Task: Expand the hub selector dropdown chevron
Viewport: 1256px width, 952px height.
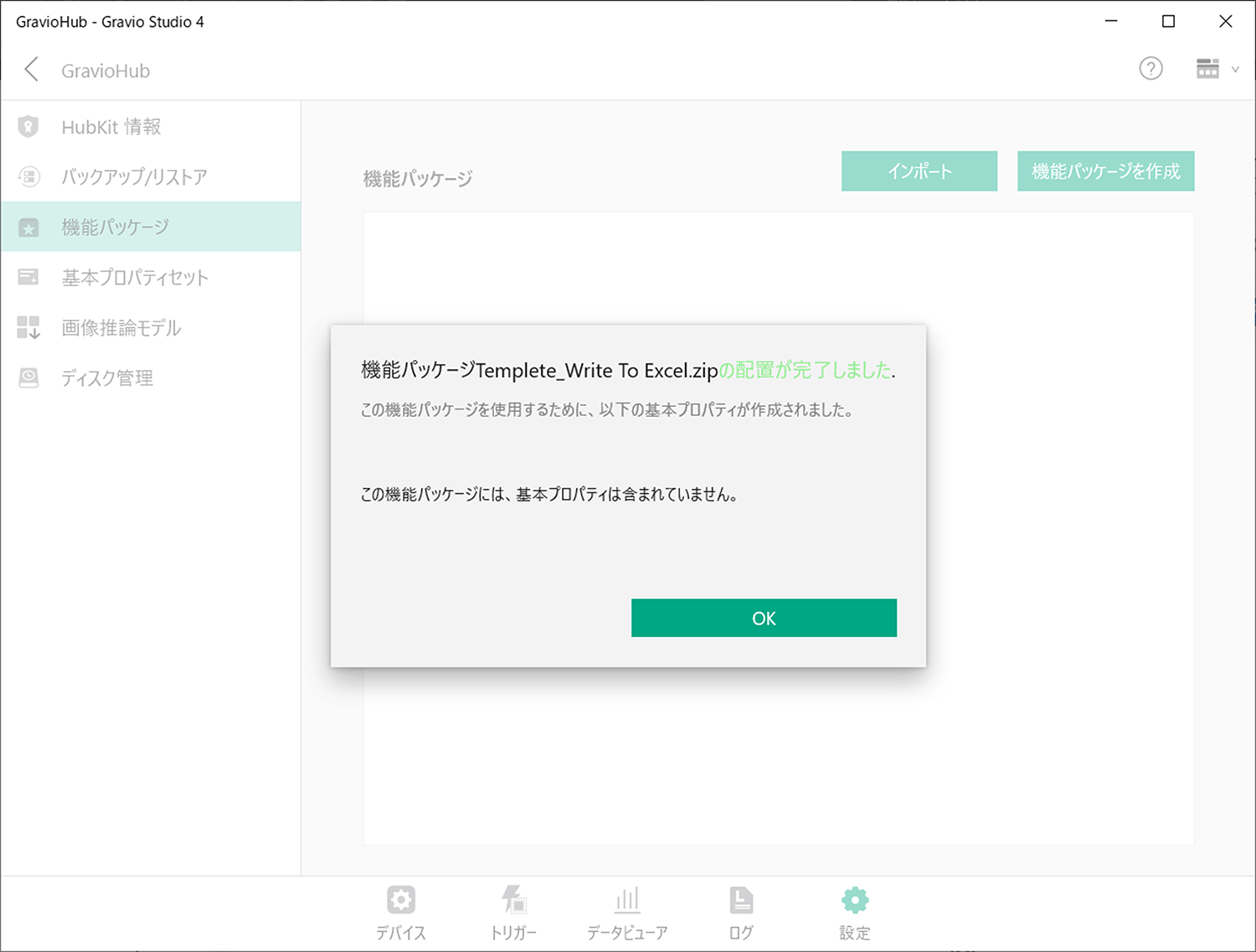Action: pyautogui.click(x=1235, y=69)
